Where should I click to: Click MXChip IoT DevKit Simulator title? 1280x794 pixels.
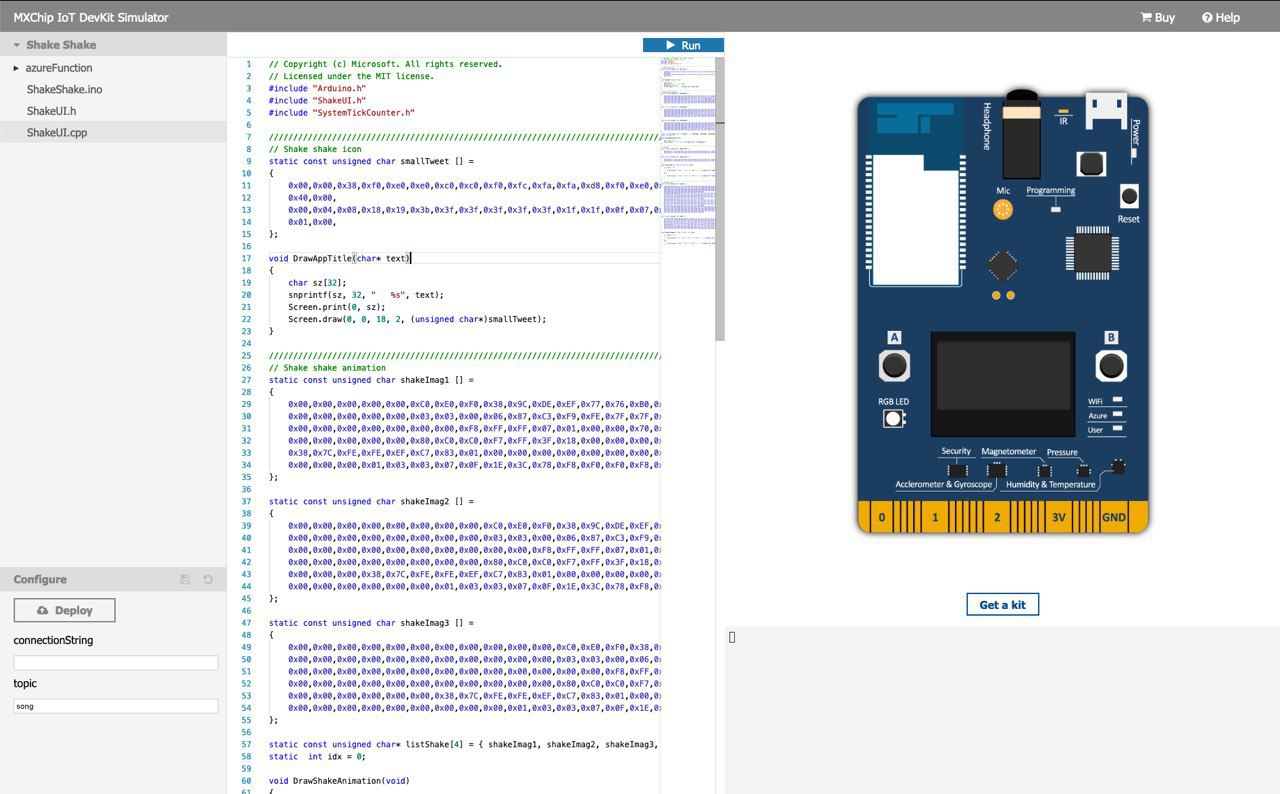[x=91, y=17]
